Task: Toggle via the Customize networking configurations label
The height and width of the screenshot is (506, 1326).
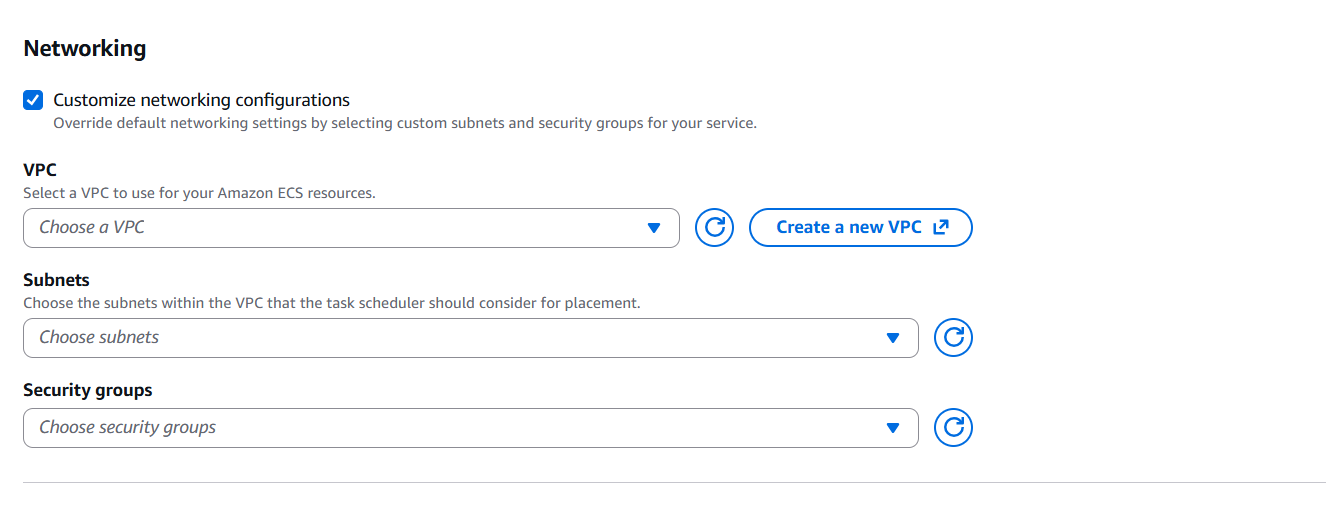Action: click(x=201, y=100)
